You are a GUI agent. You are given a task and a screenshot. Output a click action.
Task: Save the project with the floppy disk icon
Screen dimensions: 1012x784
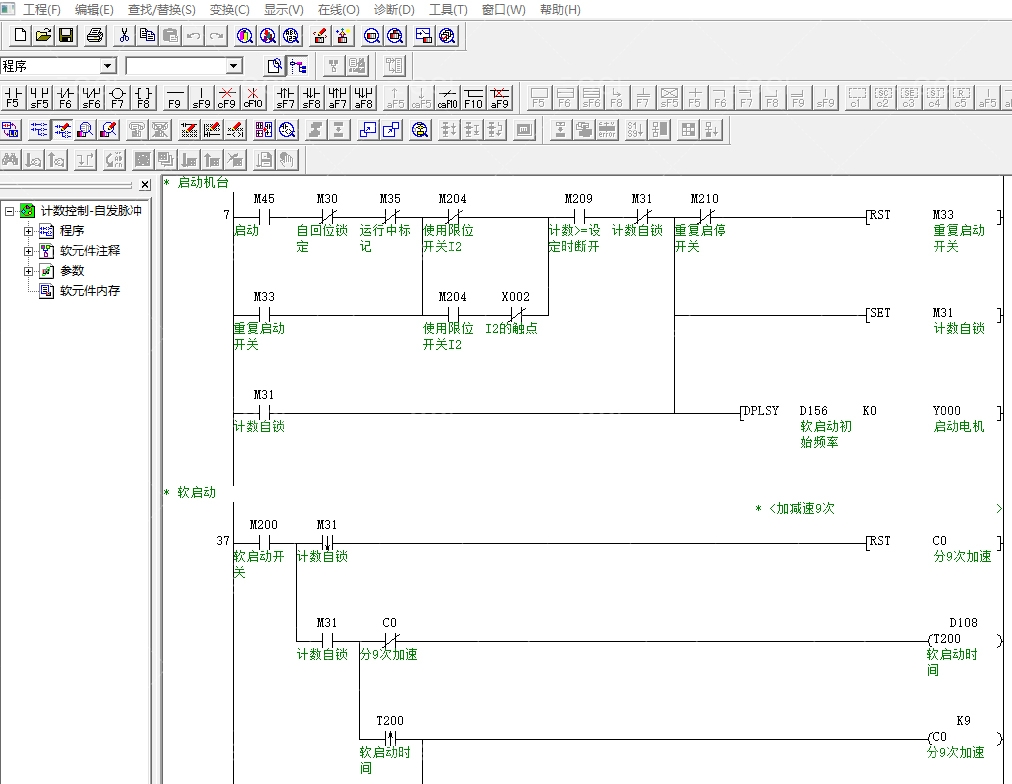[66, 36]
